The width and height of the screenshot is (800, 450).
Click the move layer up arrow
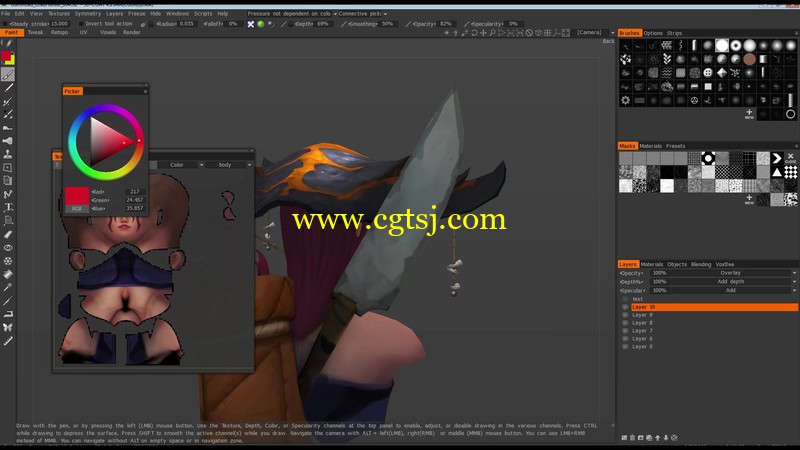(x=658, y=437)
